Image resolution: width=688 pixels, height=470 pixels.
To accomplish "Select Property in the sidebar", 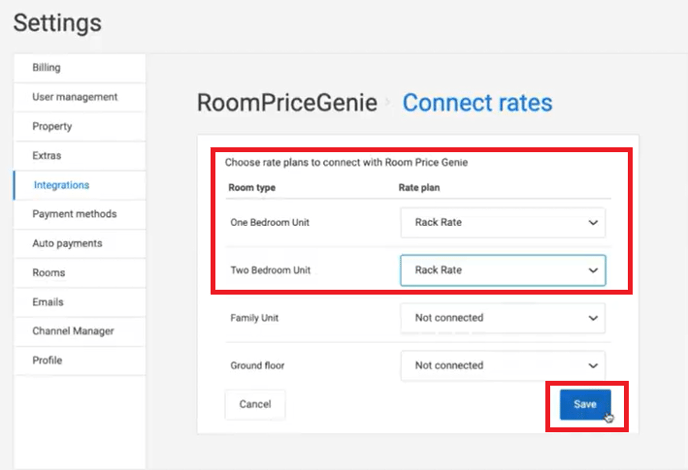I will (x=52, y=127).
